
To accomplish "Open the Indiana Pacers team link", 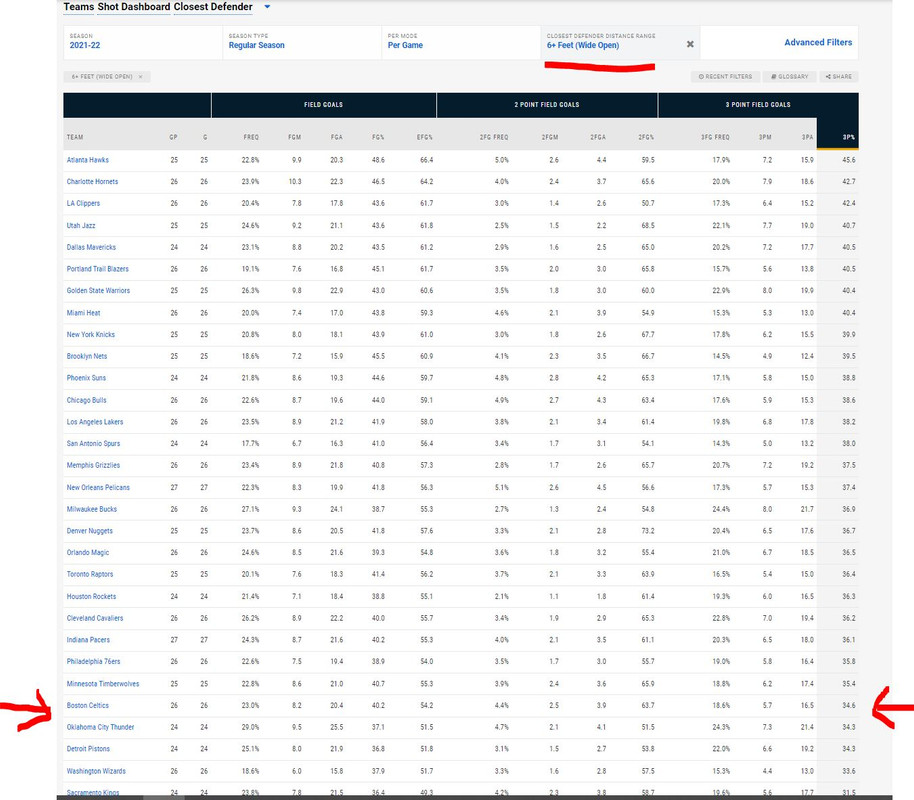I will [88, 640].
